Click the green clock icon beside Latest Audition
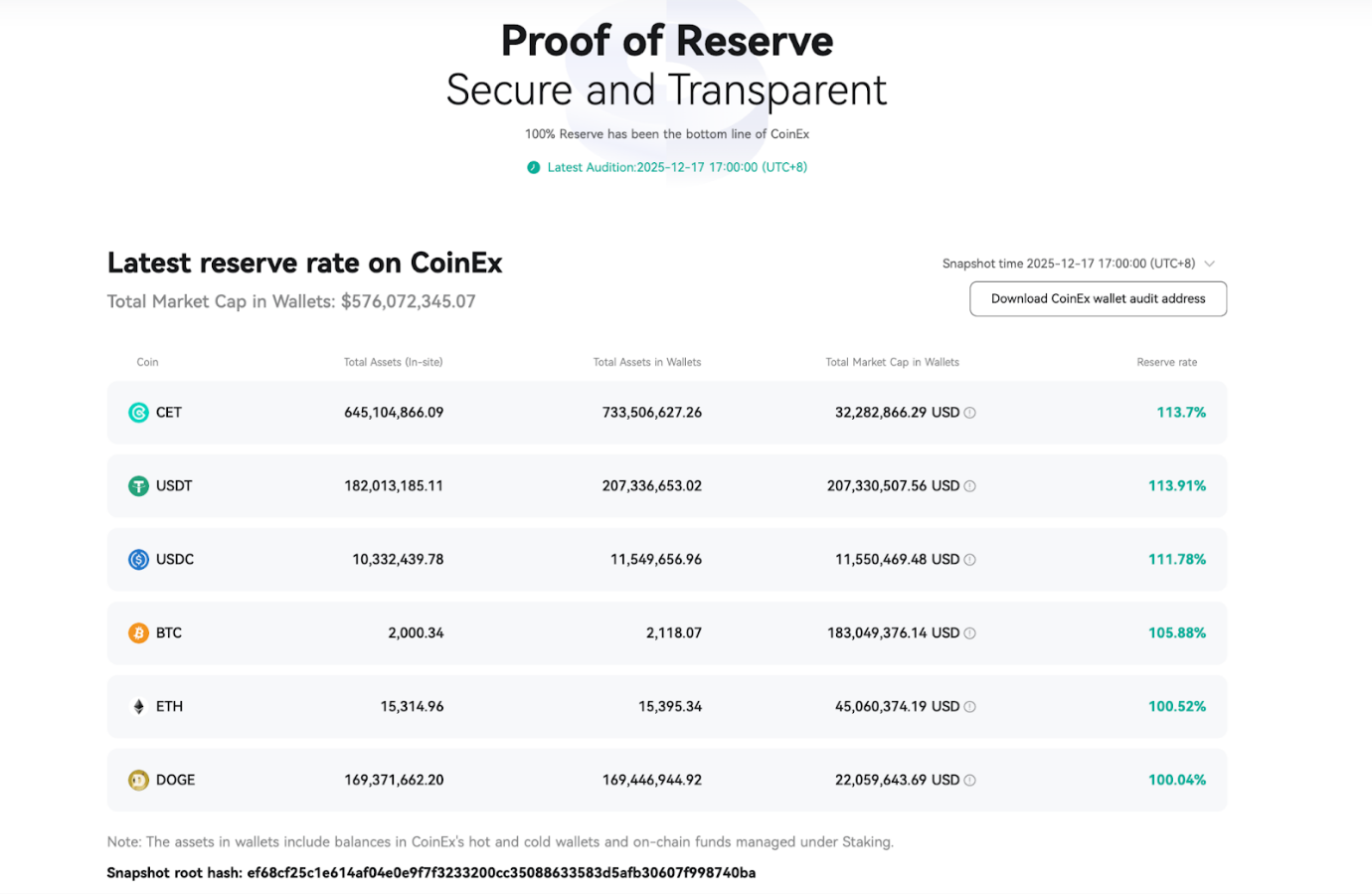Image resolution: width=1372 pixels, height=894 pixels. pyautogui.click(x=534, y=167)
